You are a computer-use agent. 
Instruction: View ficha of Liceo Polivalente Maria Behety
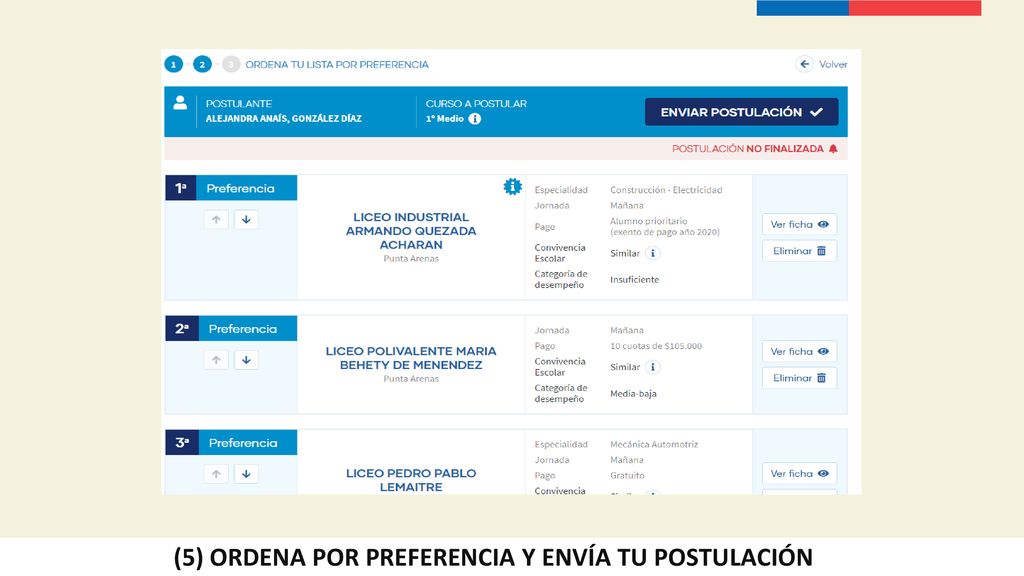click(799, 351)
